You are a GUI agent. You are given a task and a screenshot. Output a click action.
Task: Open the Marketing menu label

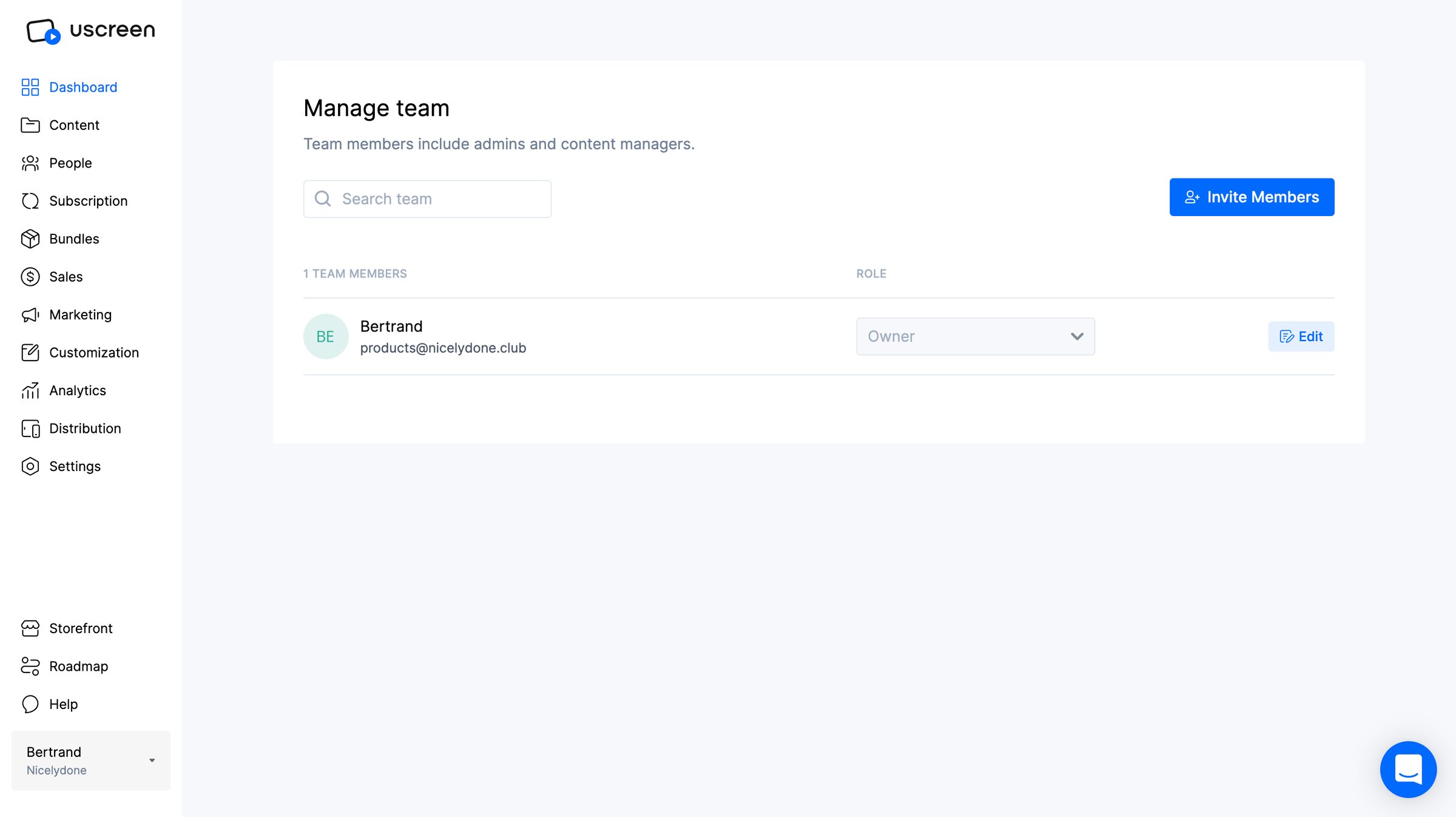coord(81,315)
